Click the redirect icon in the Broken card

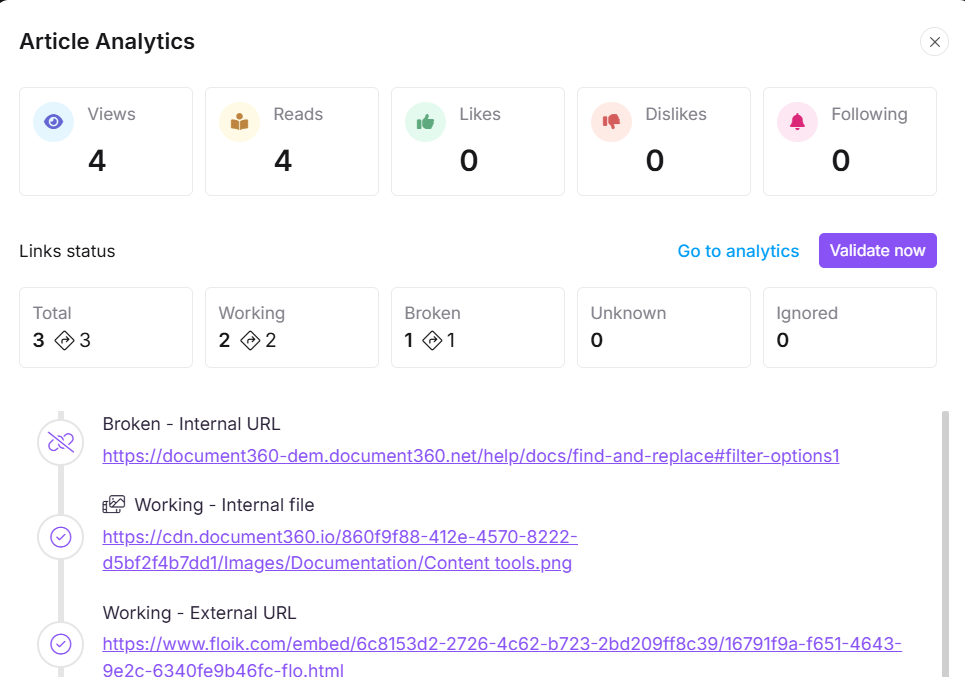(432, 340)
